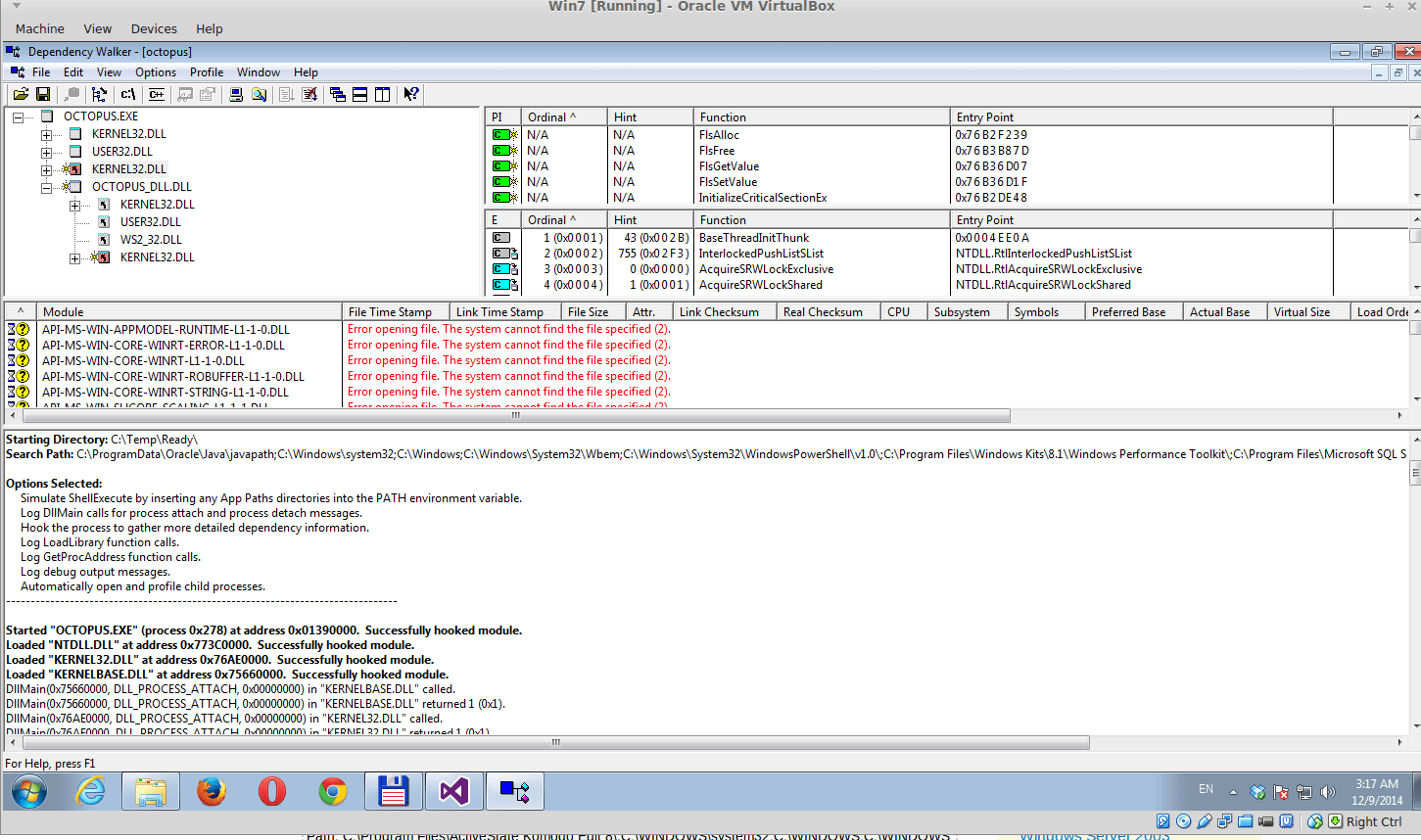Toggle Auto Expand tree toolbar button
Viewport: 1421px width, 840px height.
pos(99,94)
